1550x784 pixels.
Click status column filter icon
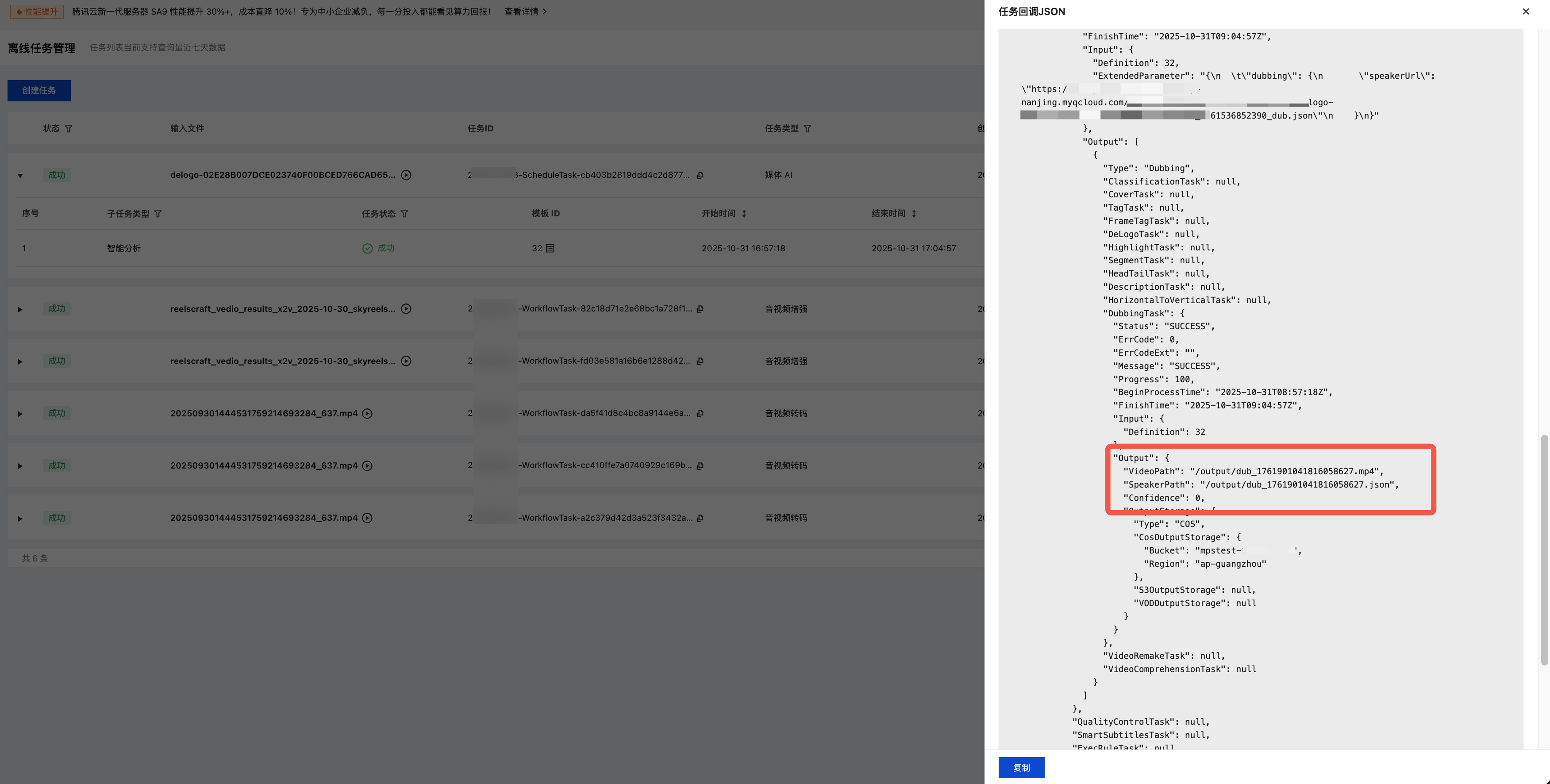point(68,129)
